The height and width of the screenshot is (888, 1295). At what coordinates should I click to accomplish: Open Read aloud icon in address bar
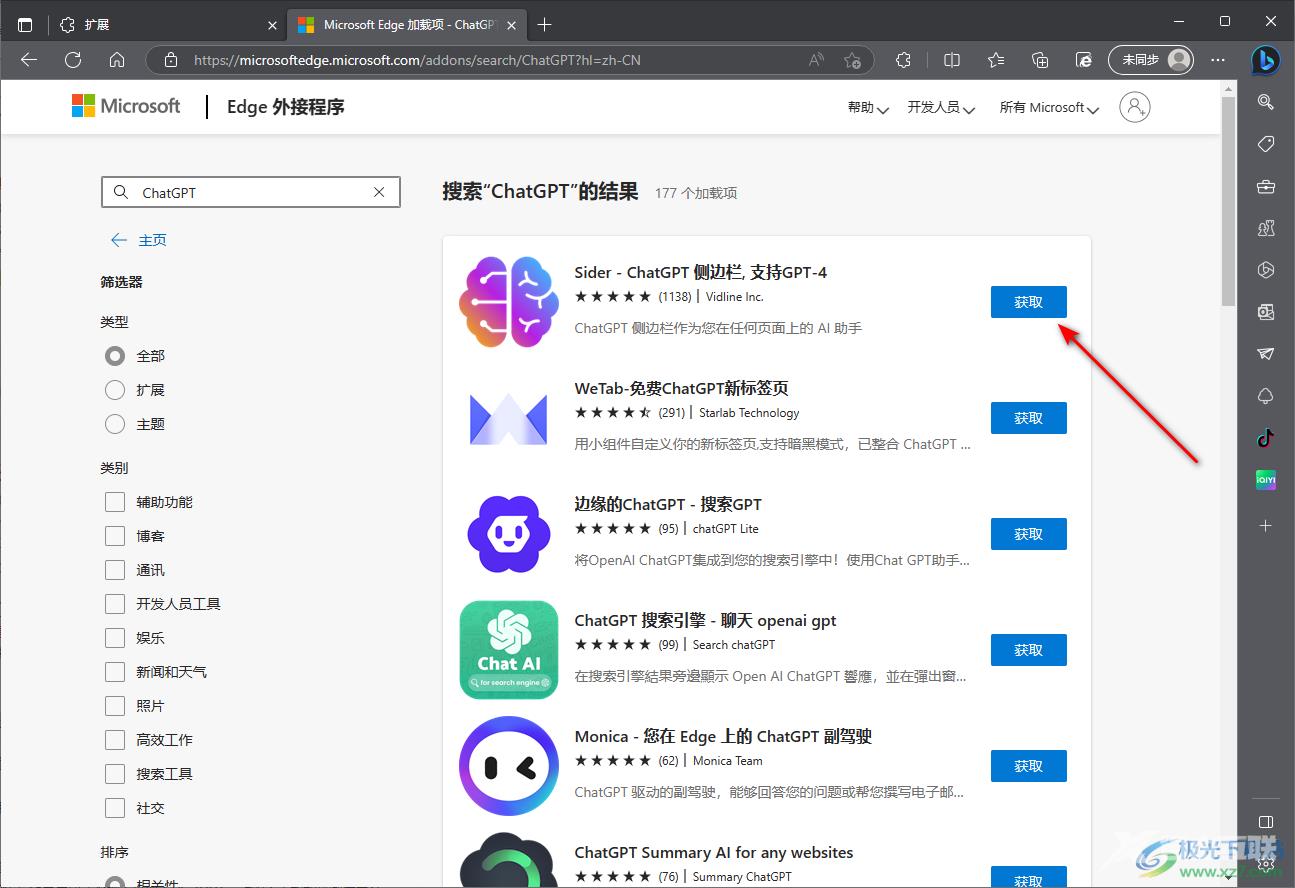coord(817,60)
